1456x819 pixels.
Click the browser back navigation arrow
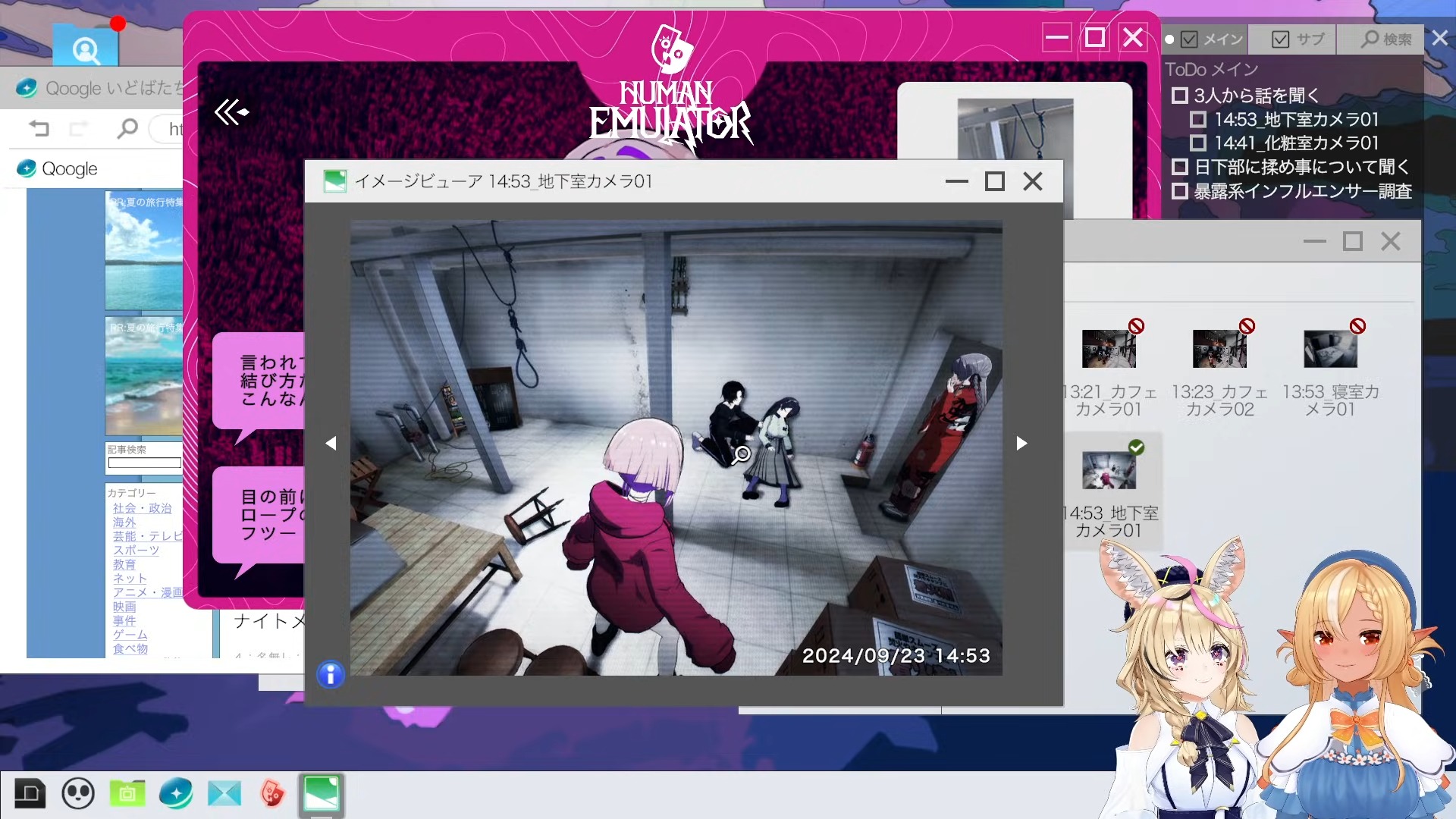[x=39, y=128]
